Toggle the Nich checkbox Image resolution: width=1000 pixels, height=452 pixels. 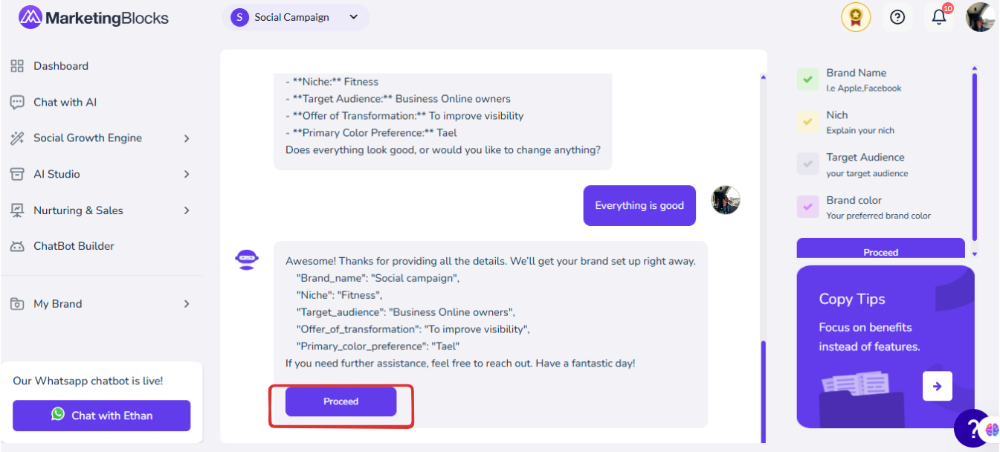tap(807, 122)
